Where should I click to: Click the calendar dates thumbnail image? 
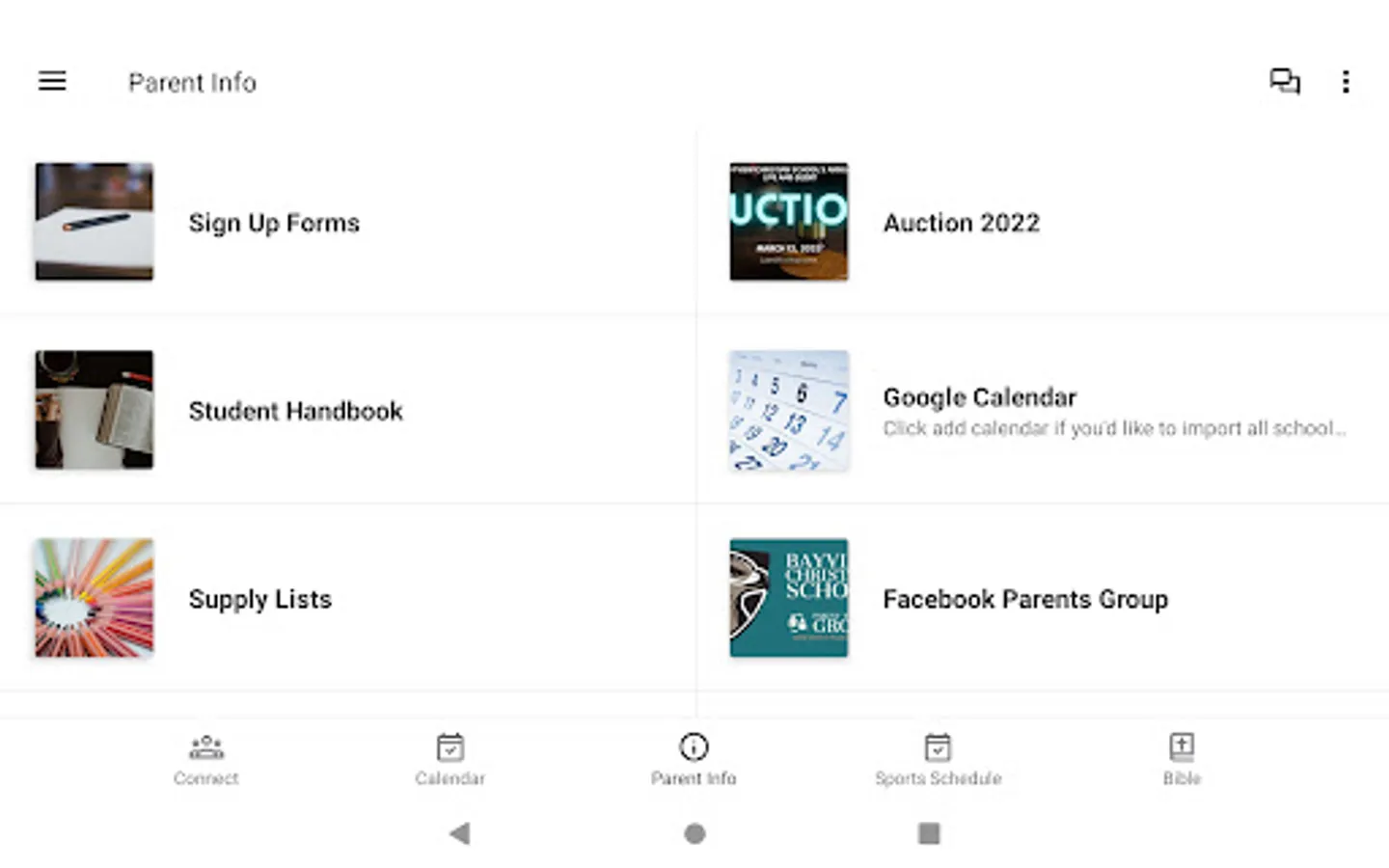coord(789,410)
